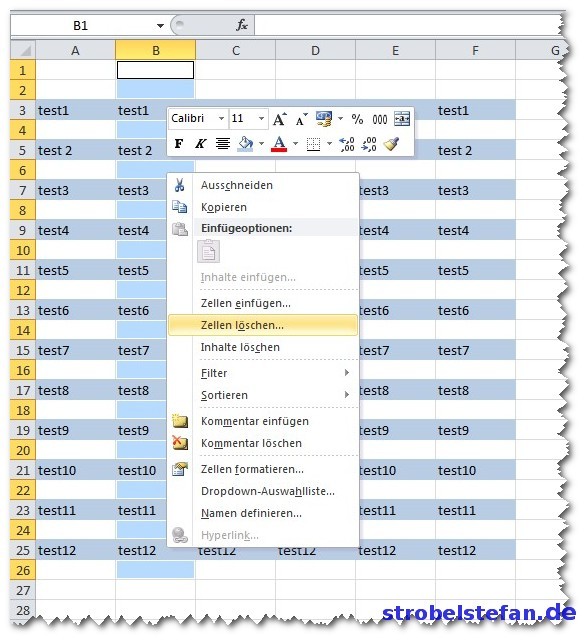The width and height of the screenshot is (586, 642).
Task: Expand borders dropdown arrow
Action: [x=329, y=144]
